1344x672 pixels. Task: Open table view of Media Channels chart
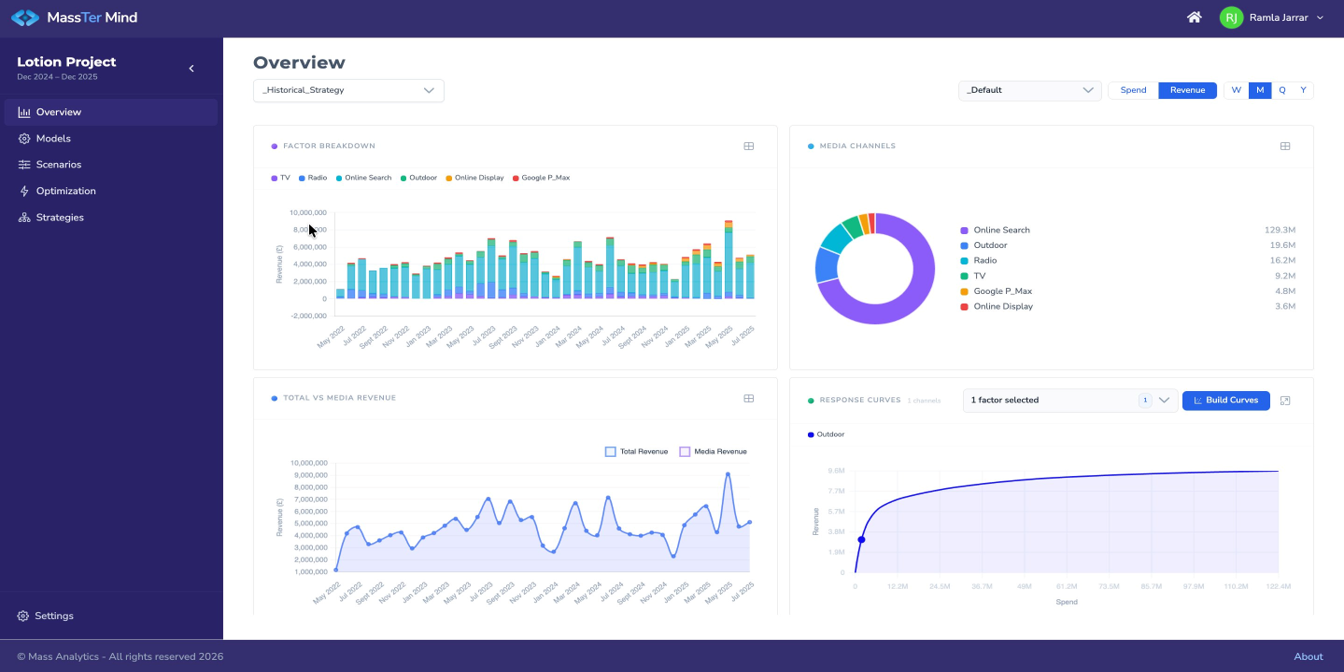1285,146
